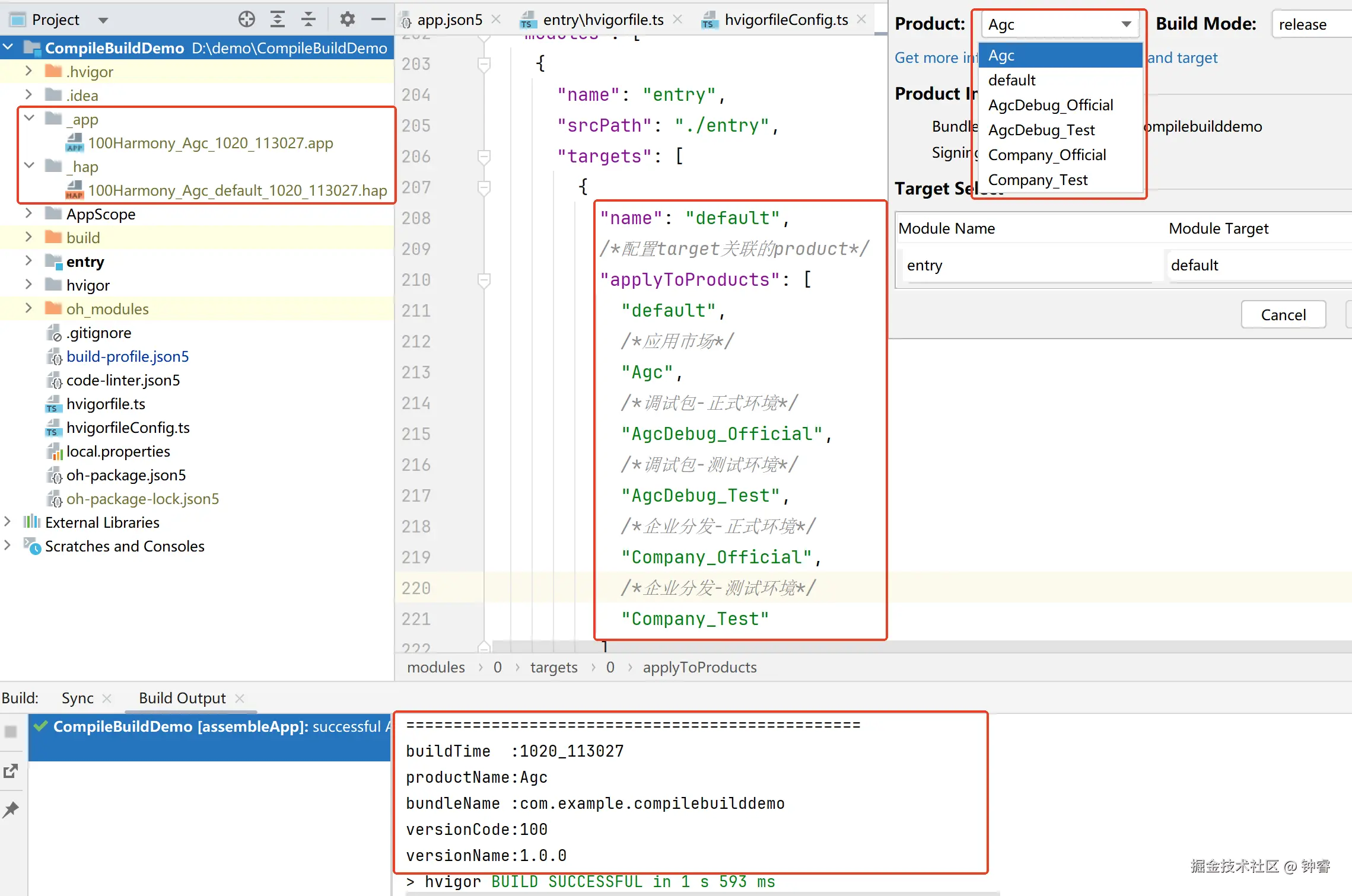Click the Collapse All icon in Project panel
1352x896 pixels.
[x=308, y=20]
